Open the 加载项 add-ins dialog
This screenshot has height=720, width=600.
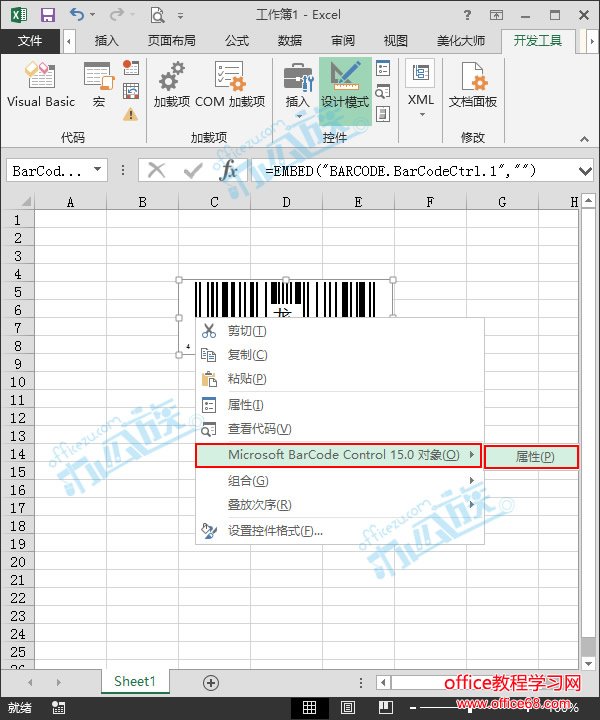click(172, 85)
